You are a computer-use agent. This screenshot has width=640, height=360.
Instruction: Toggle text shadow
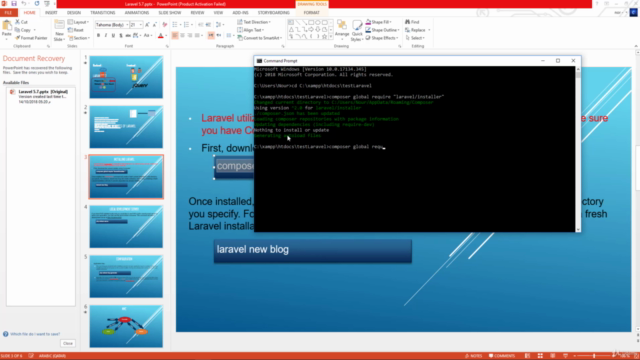tap(120, 36)
